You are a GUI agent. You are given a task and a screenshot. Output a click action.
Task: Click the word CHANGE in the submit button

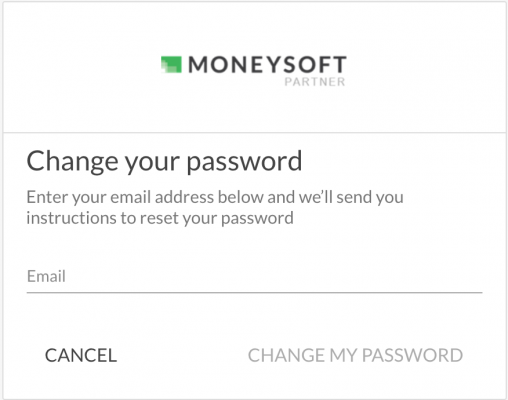286,355
